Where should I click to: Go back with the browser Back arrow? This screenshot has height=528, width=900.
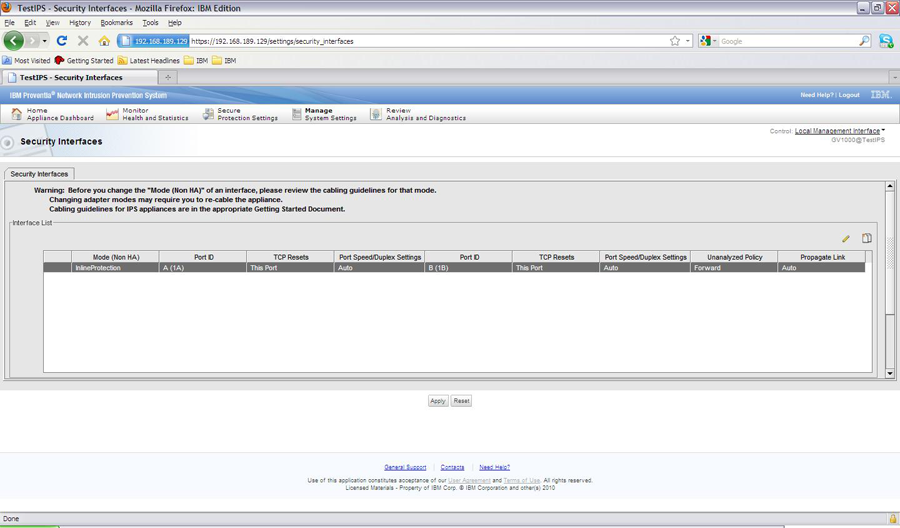point(13,41)
